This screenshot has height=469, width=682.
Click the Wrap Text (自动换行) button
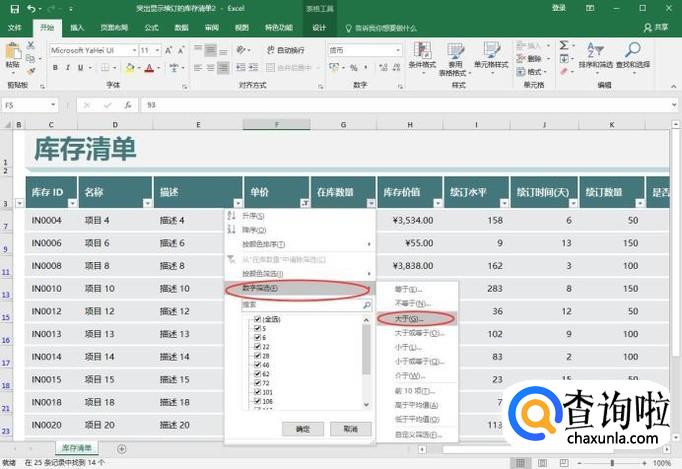[x=285, y=50]
